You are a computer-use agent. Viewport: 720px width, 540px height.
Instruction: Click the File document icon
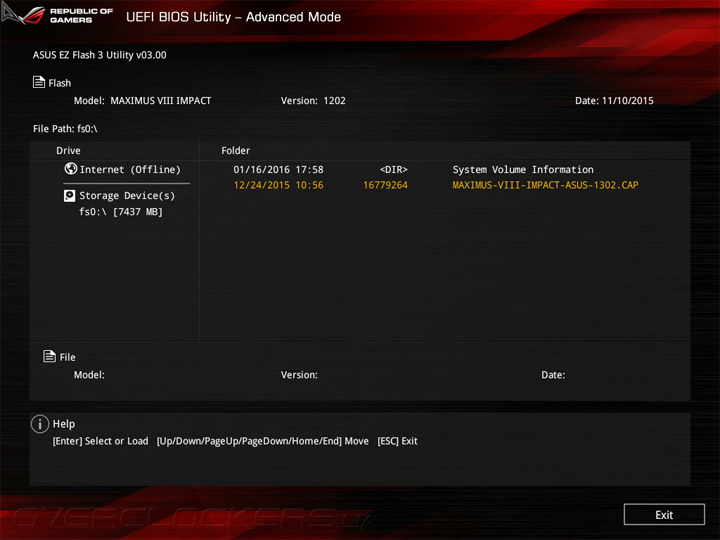click(49, 356)
